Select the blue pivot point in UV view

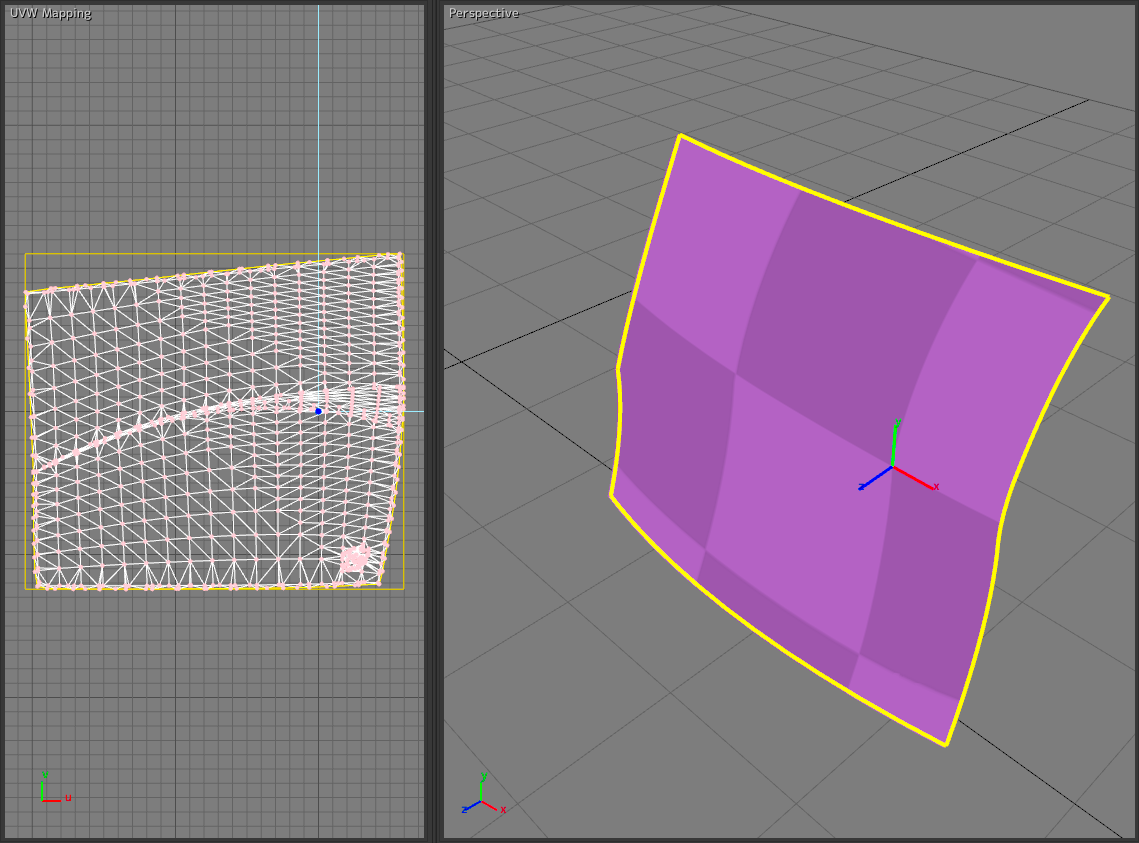(x=319, y=411)
